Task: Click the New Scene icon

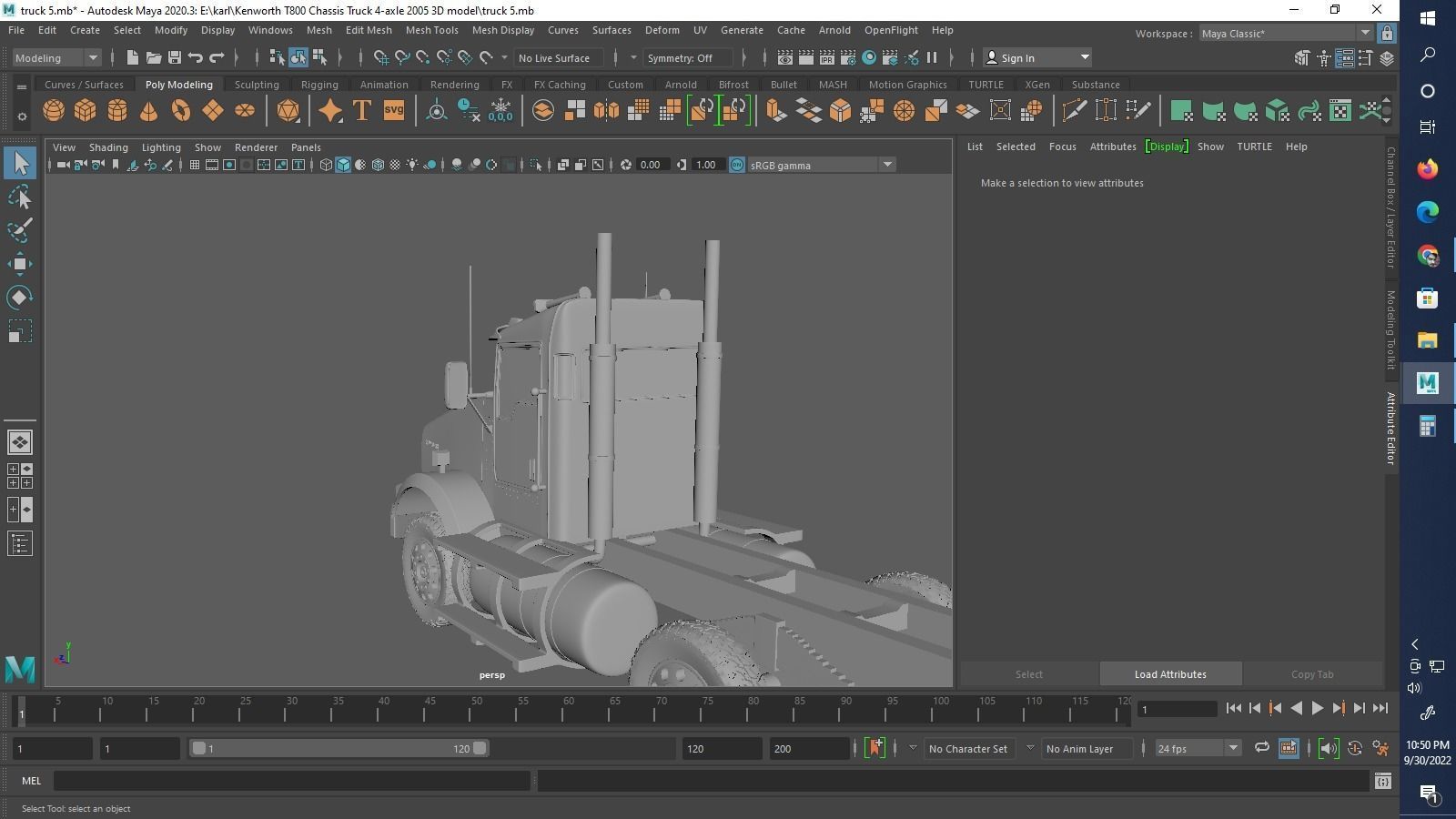Action: (133, 57)
